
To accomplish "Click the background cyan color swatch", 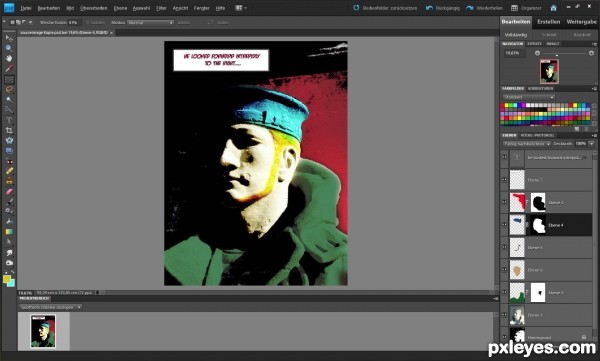I will click(11, 283).
